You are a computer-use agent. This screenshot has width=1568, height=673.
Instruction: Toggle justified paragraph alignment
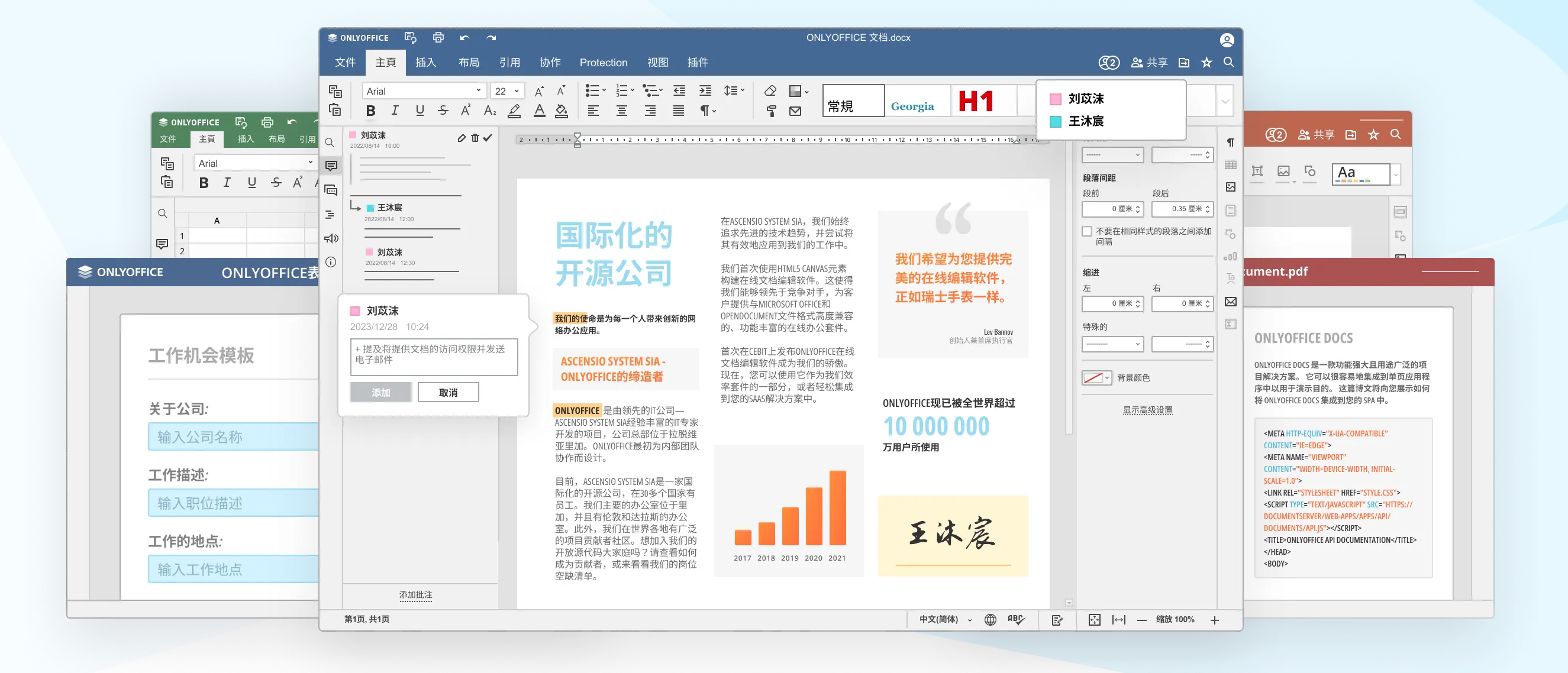coord(678,111)
